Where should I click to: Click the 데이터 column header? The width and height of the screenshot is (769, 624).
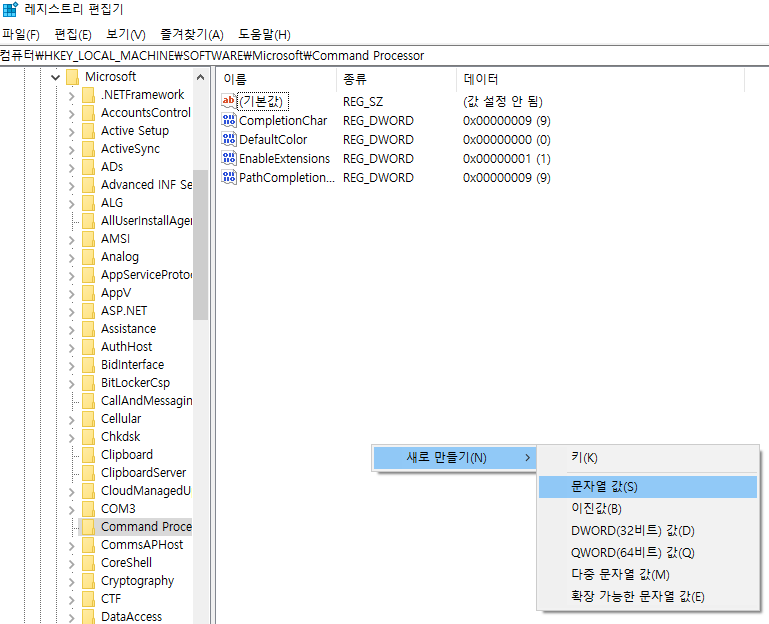pyautogui.click(x=600, y=79)
